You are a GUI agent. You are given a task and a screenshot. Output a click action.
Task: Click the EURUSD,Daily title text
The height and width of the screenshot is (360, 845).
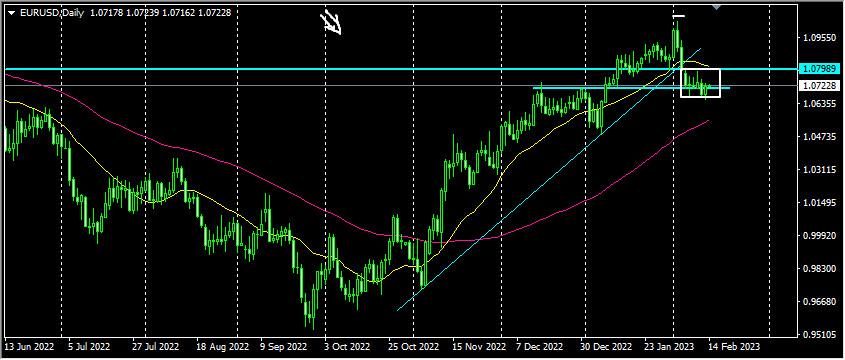coord(52,13)
